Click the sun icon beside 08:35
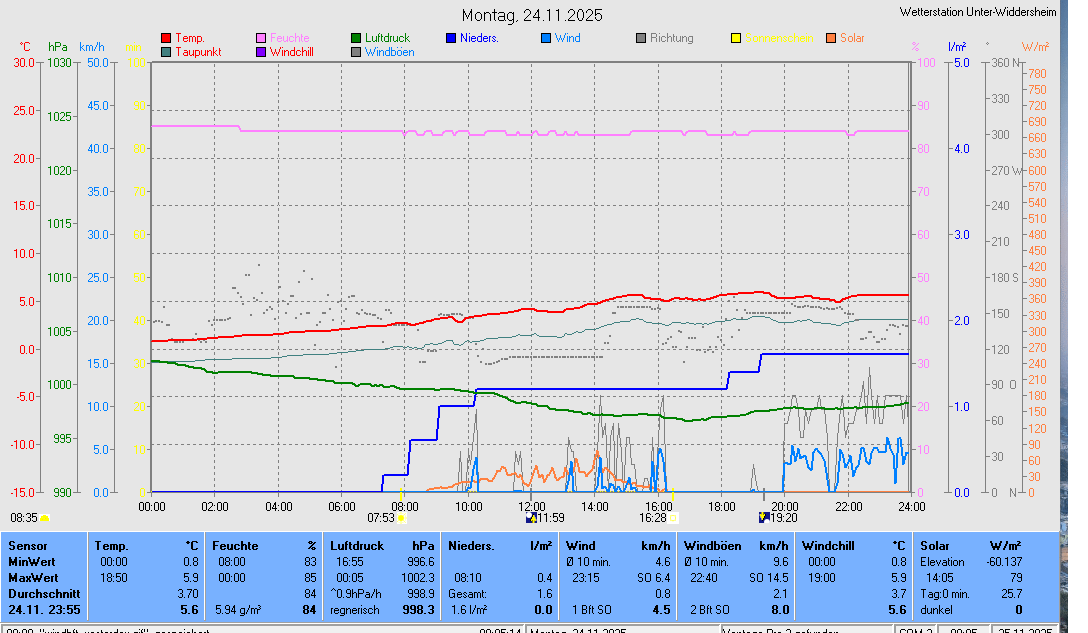Viewport: 1088px width, 633px height. (x=45, y=518)
